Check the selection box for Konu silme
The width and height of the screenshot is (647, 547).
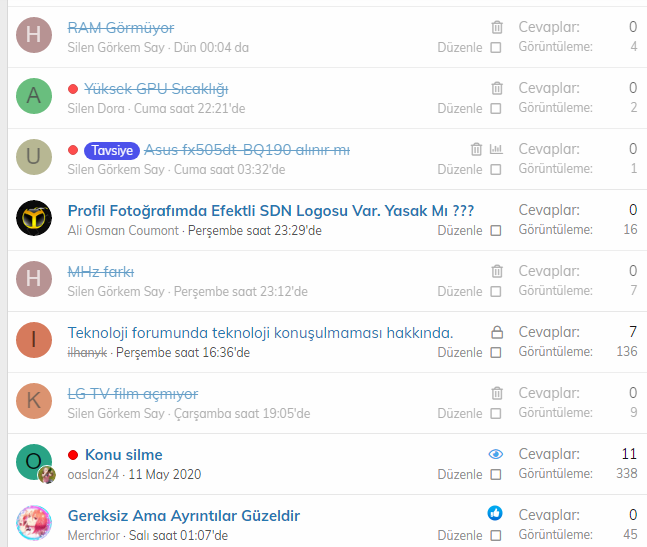coord(496,475)
